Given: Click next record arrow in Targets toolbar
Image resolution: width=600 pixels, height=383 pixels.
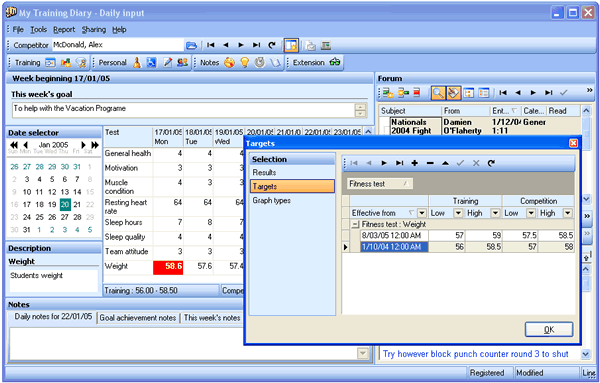Looking at the screenshot, I should pyautogui.click(x=384, y=163).
